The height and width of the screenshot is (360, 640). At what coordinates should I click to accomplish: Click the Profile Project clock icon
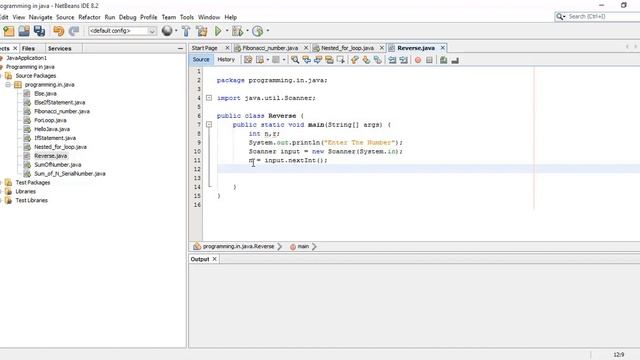pos(258,31)
